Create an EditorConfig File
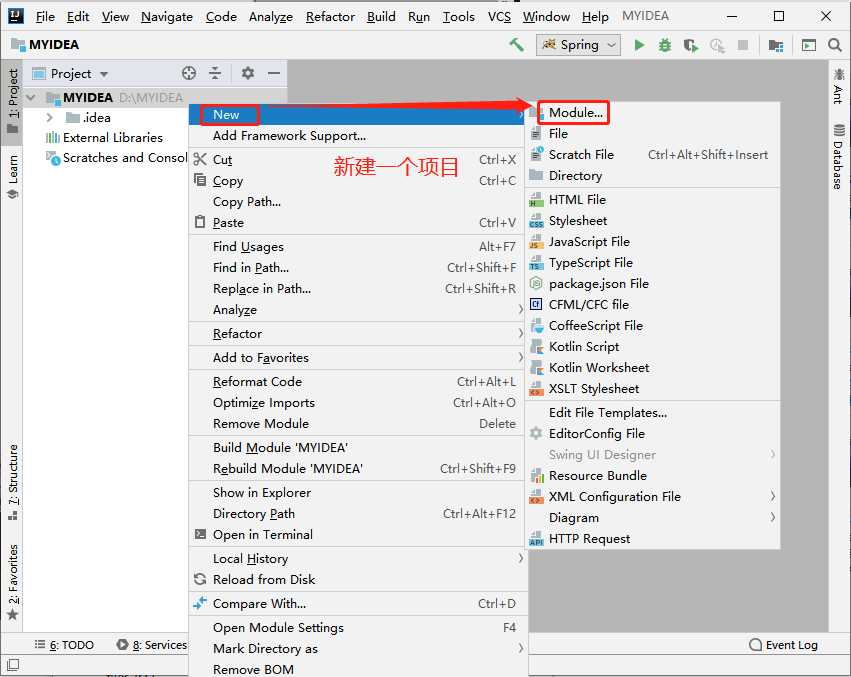 coord(653,434)
